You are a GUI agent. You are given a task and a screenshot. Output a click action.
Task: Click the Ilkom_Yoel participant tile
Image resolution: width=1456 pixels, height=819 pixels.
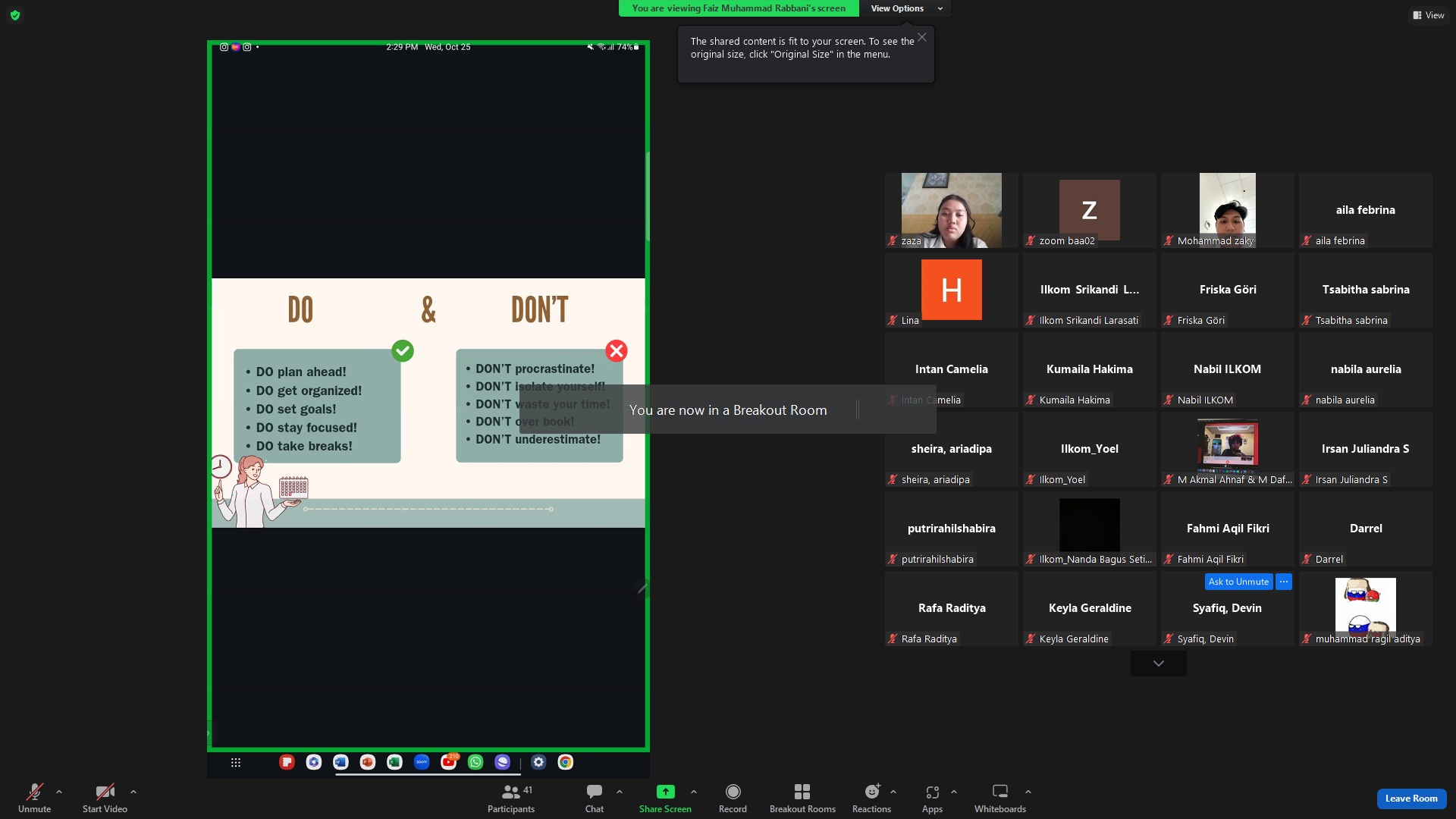pos(1089,449)
